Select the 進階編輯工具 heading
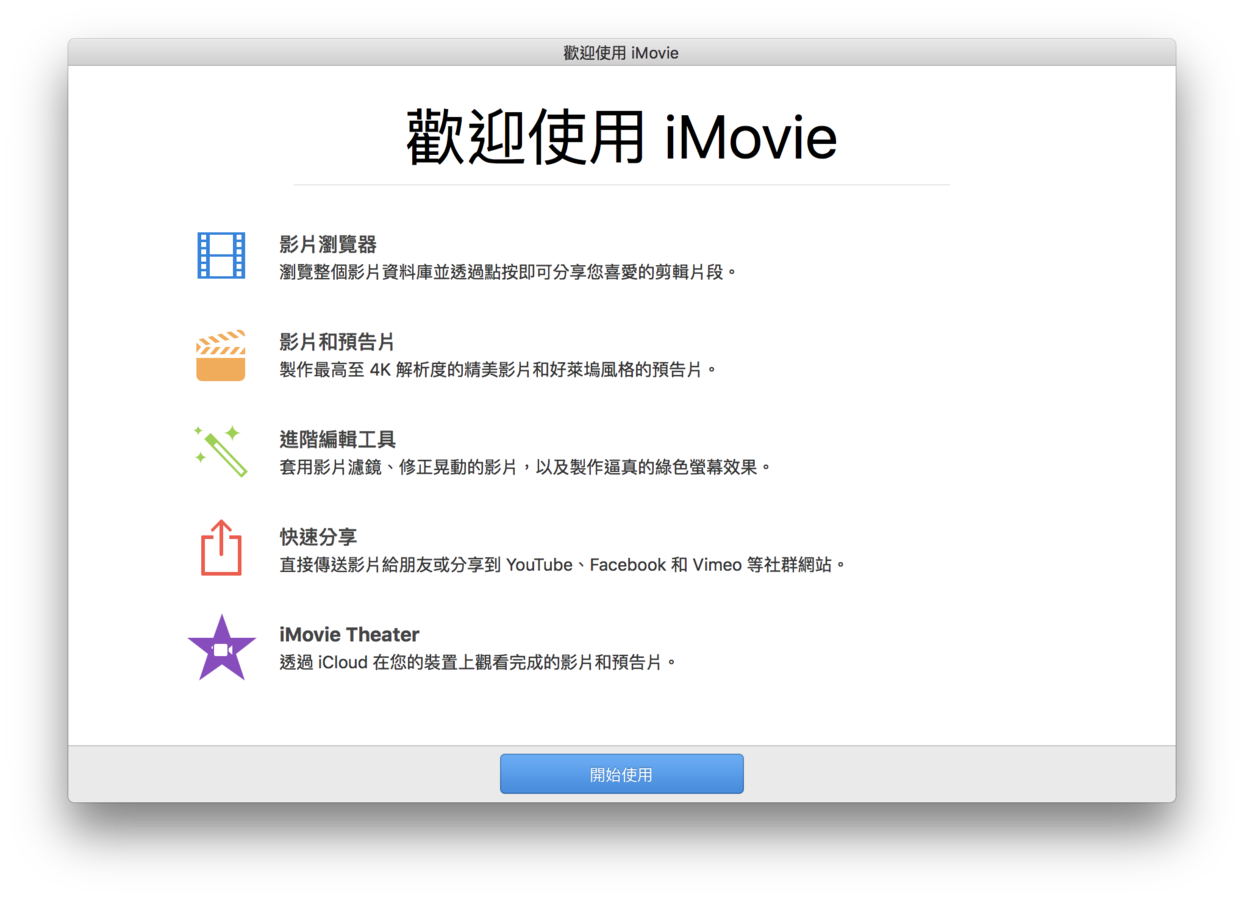 coord(337,439)
